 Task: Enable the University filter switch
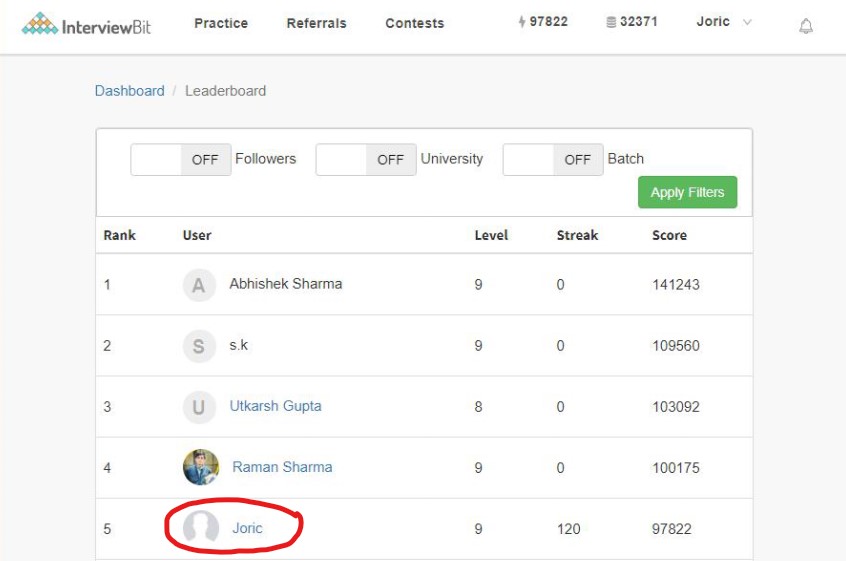click(366, 159)
